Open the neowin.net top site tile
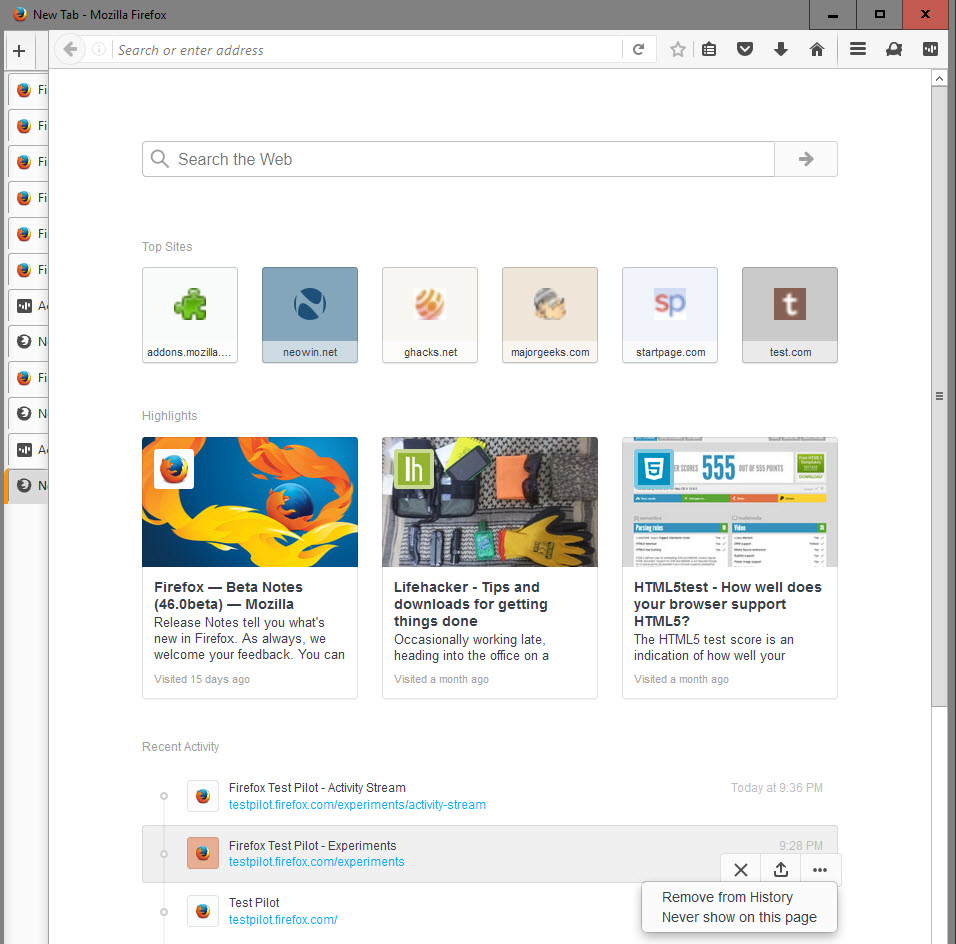 (310, 315)
